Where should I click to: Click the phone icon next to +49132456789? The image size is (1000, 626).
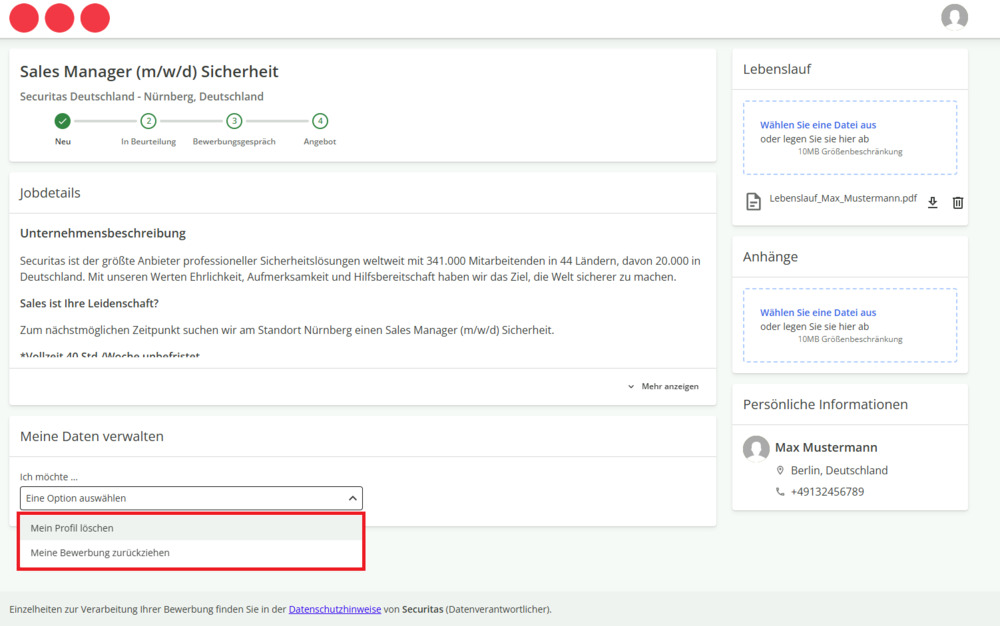click(x=780, y=492)
